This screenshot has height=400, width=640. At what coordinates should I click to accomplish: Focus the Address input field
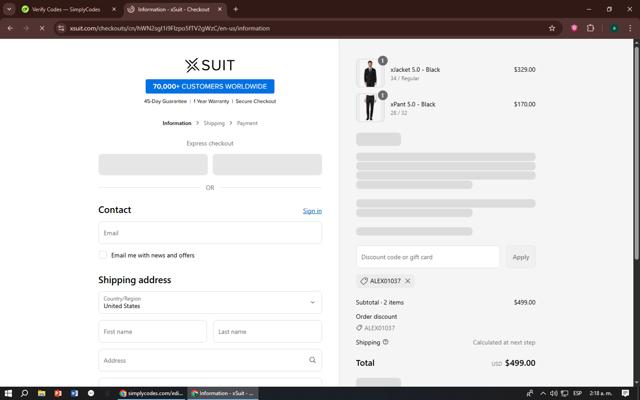(x=210, y=360)
